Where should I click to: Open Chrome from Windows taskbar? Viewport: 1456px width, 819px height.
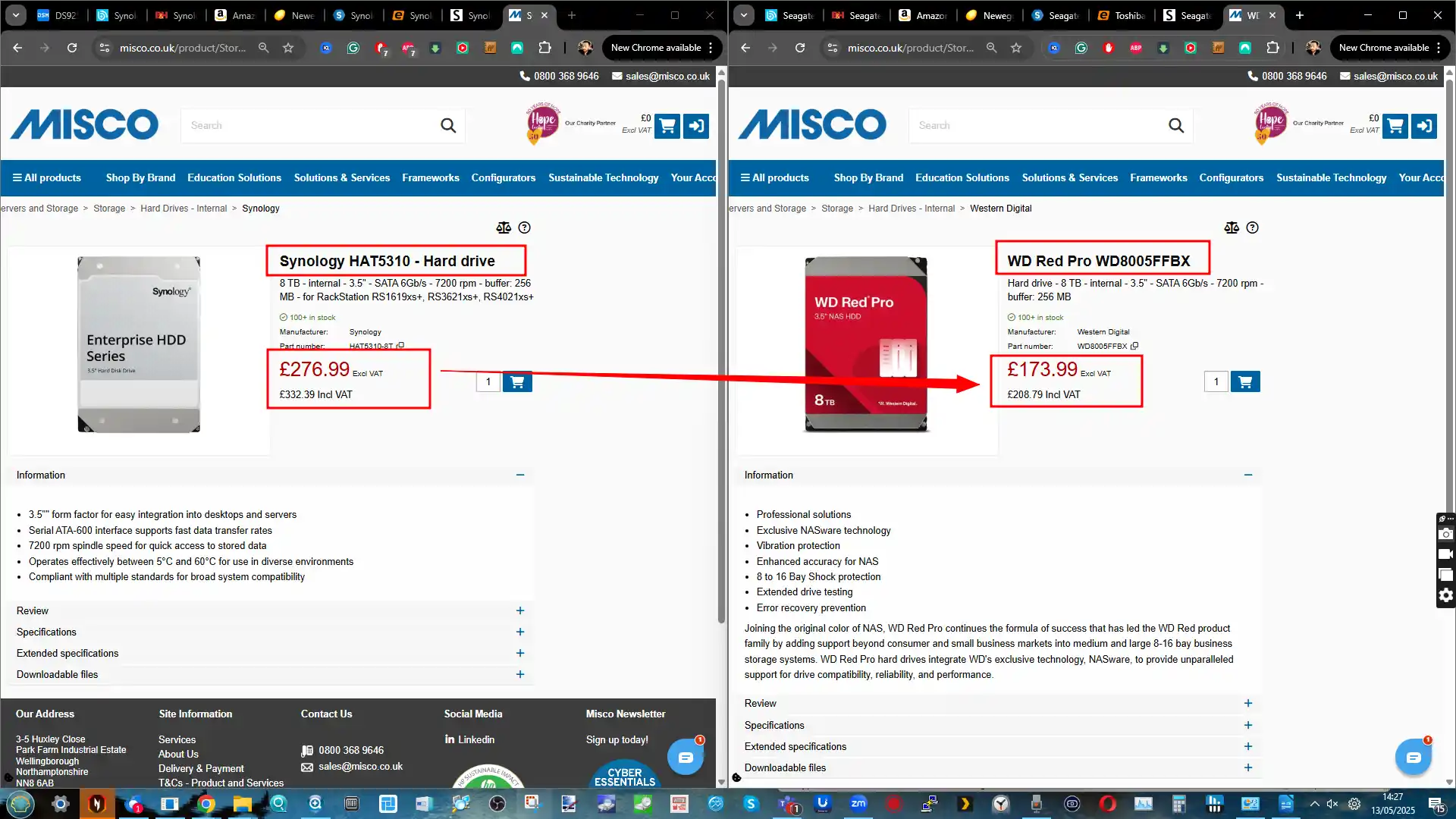coord(206,804)
